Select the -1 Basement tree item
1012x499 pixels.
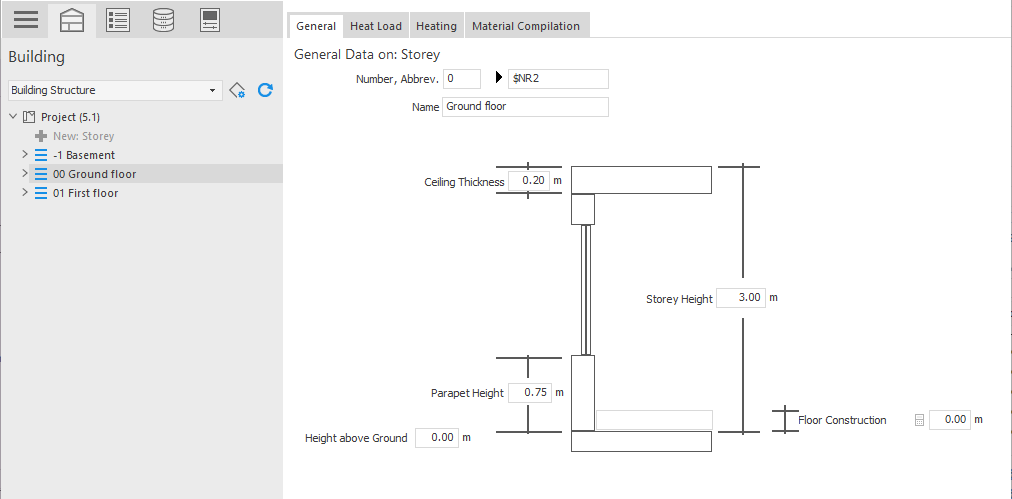[x=84, y=155]
